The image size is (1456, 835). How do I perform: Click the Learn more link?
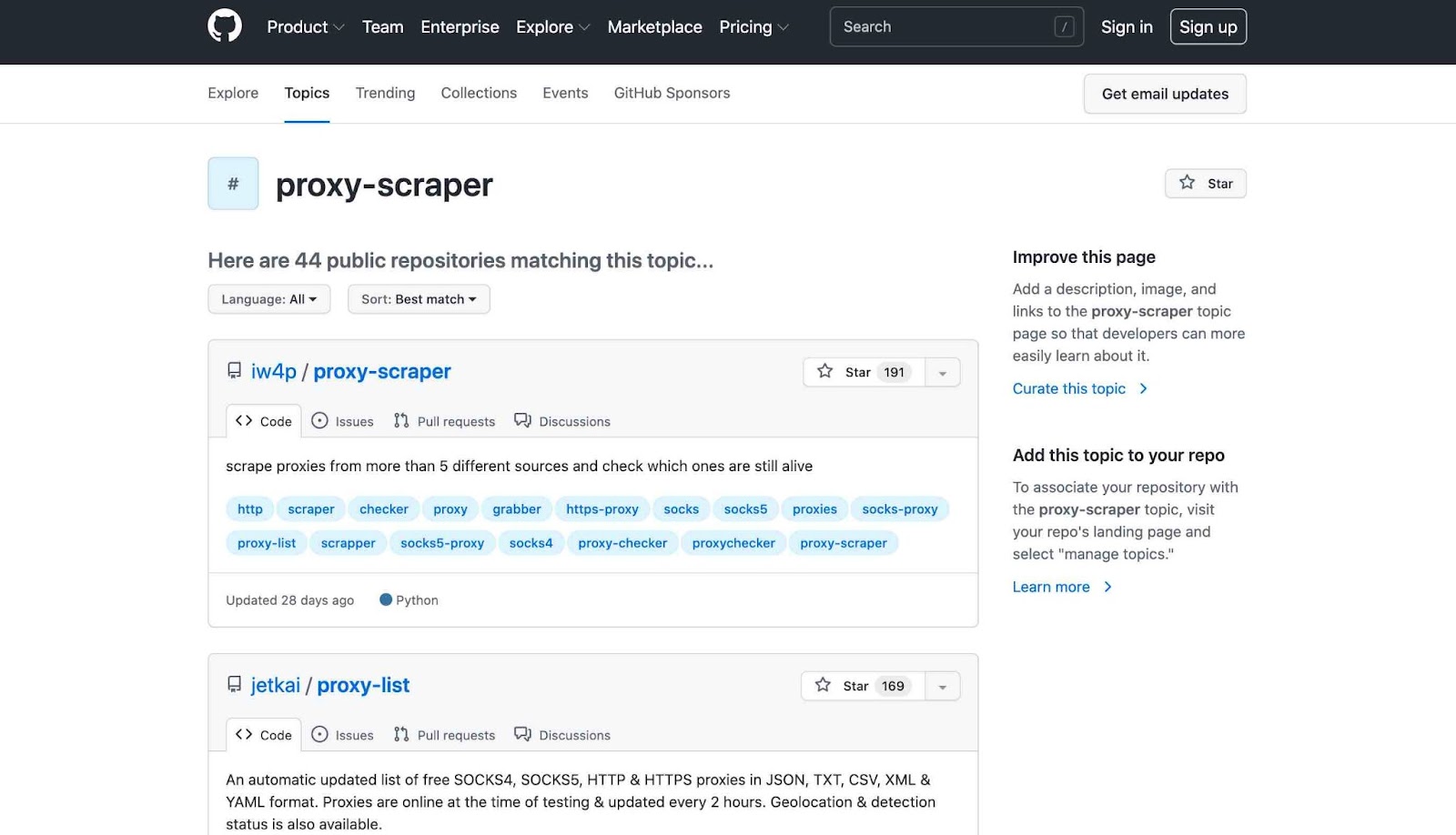point(1062,587)
